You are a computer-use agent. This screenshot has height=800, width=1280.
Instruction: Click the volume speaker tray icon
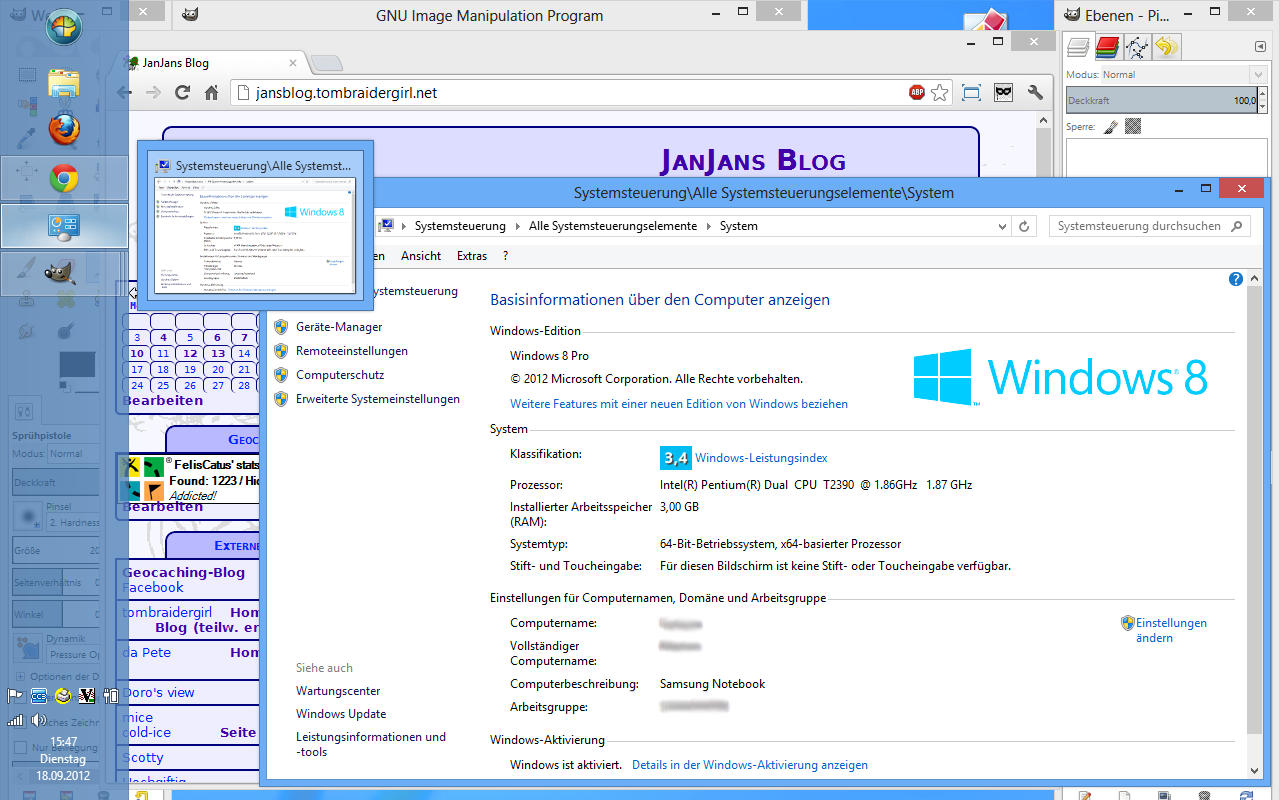pos(38,719)
